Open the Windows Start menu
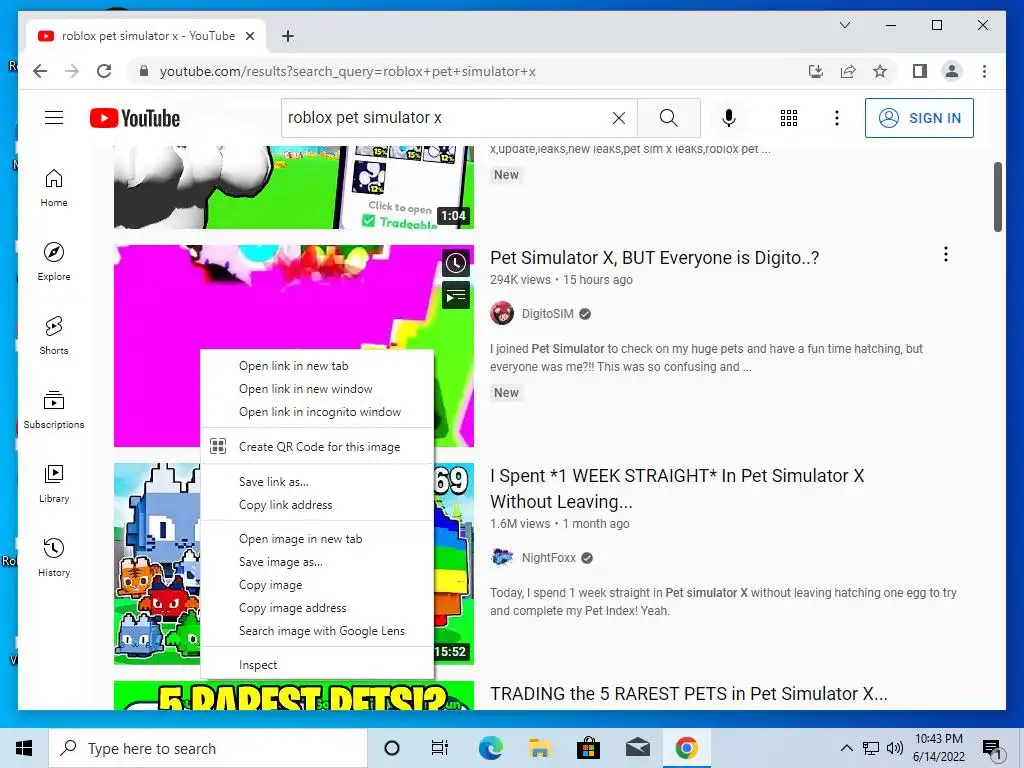The image size is (1024, 768). click(24, 748)
